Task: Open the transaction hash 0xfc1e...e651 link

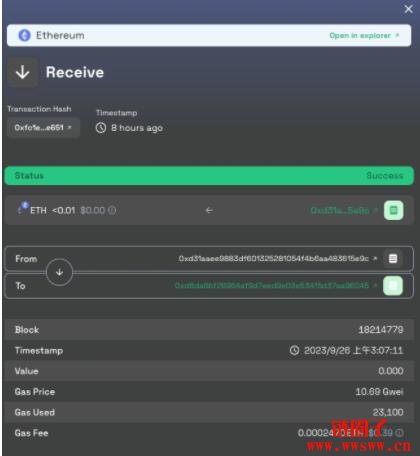Action: tap(43, 127)
